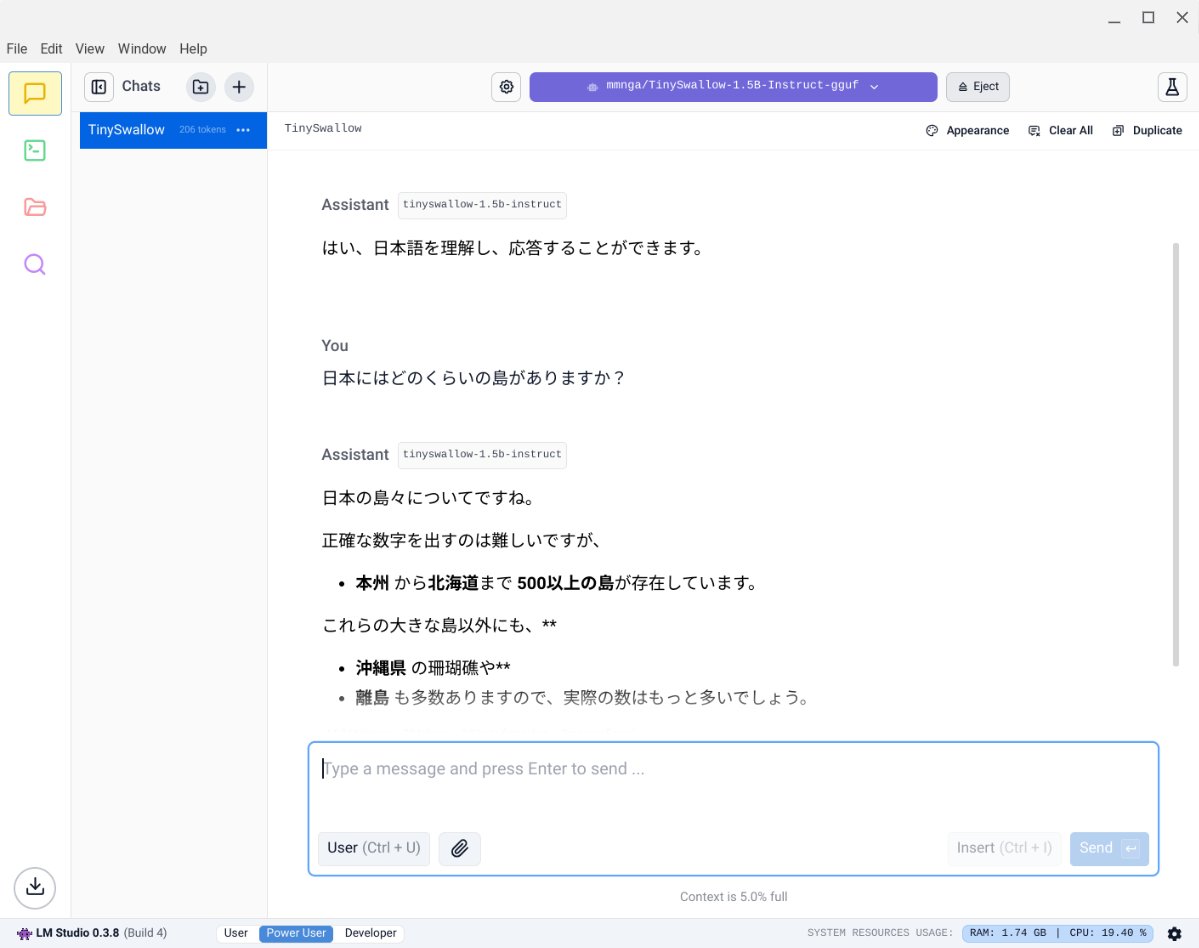This screenshot has height=948, width=1199.
Task: Click the chat vertical scrollbar
Action: (1175, 455)
